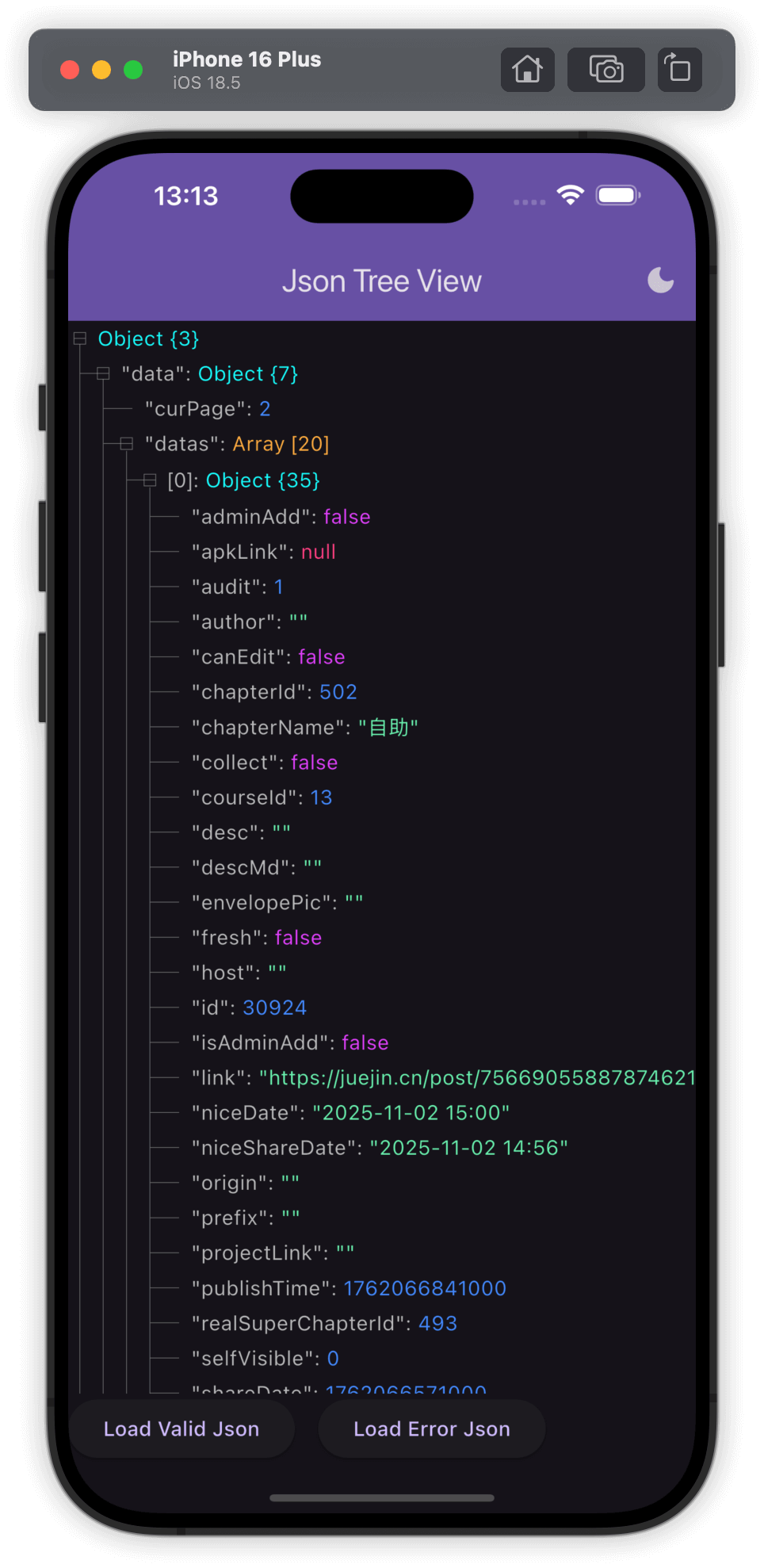Image resolution: width=764 pixels, height=1568 pixels.
Task: Collapse the root Object {3} node
Action: click(x=79, y=338)
